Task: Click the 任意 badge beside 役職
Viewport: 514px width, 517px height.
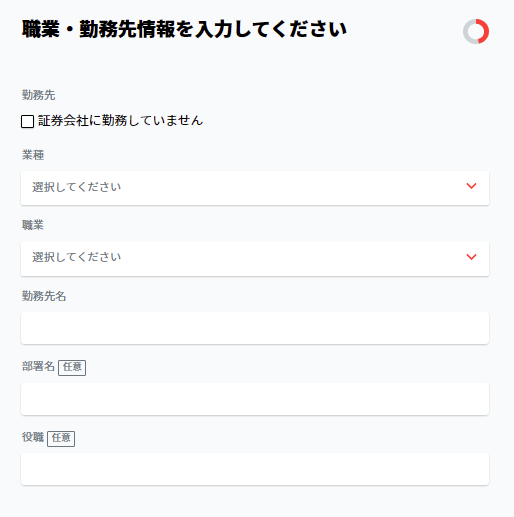Action: coord(61,438)
